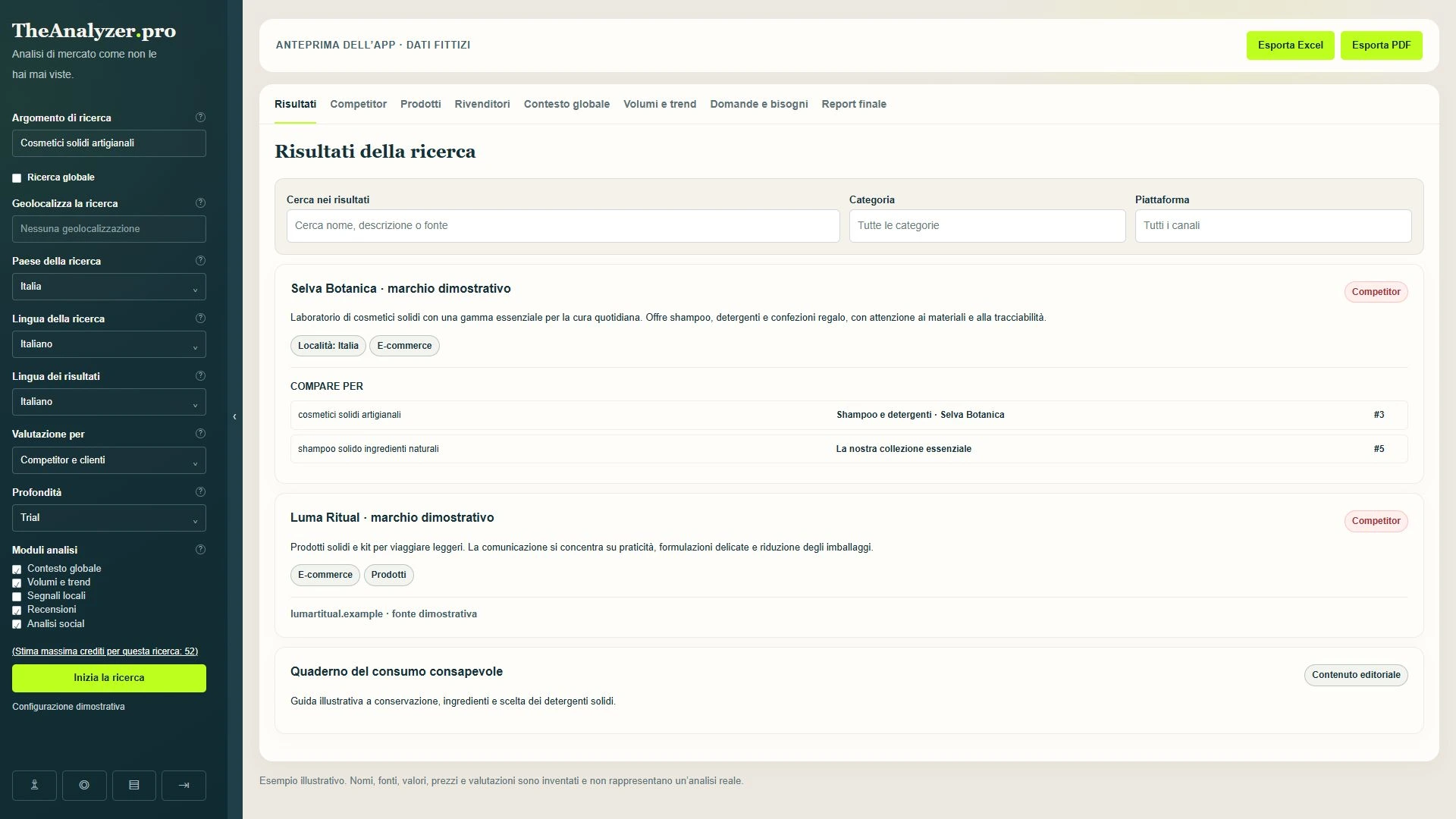The width and height of the screenshot is (1456, 819).
Task: Go to the Volumi e trend tab
Action: (660, 105)
